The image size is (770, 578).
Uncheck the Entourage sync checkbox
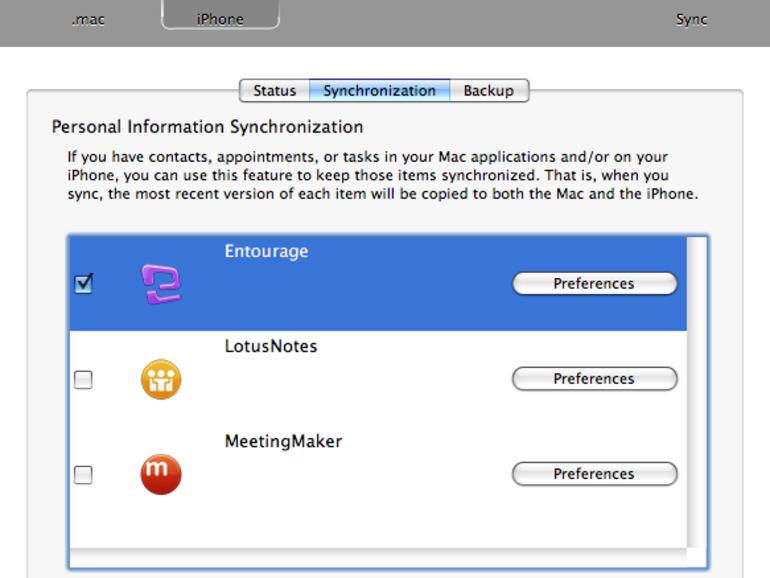[83, 283]
